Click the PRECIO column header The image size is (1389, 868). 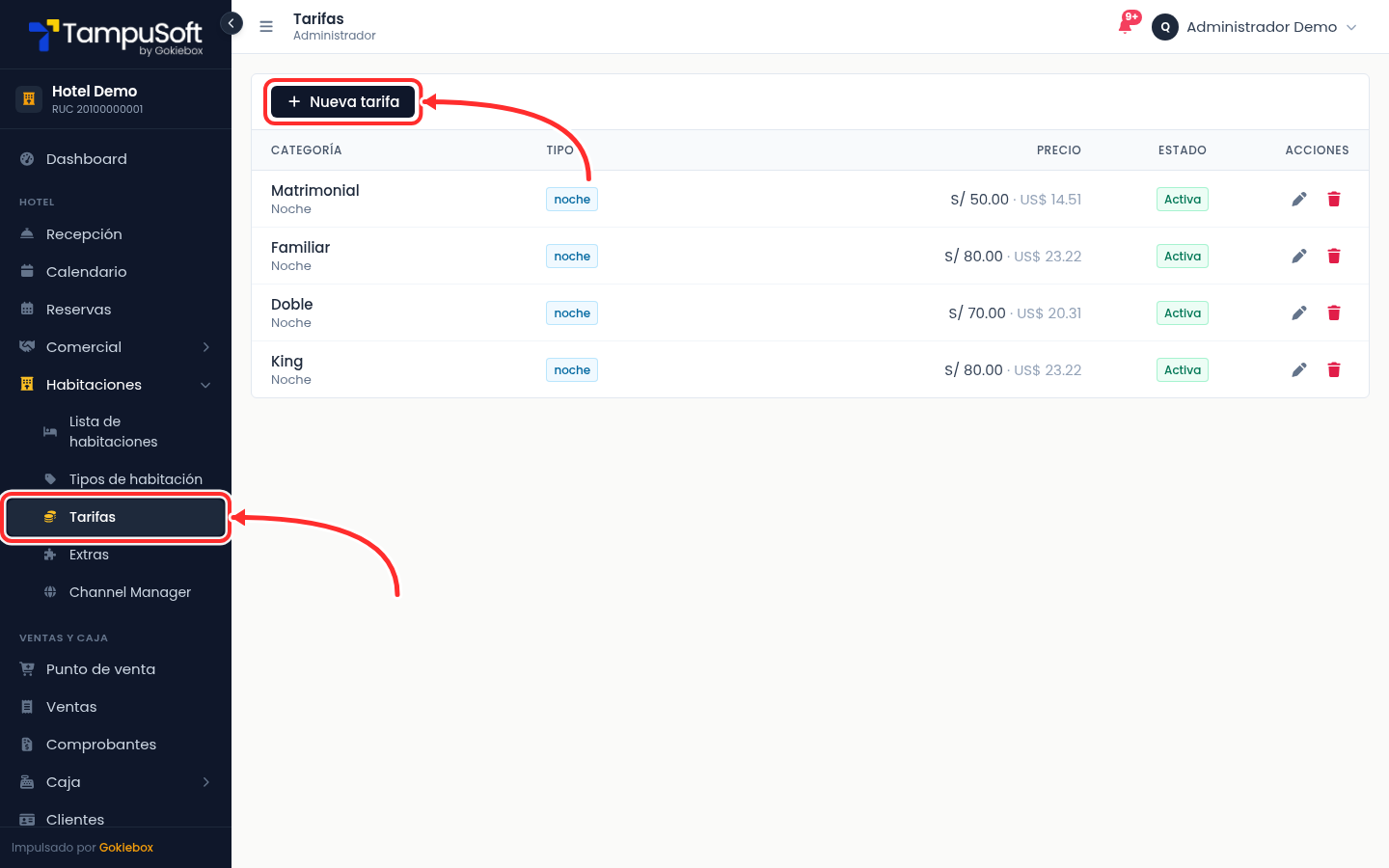click(x=1059, y=150)
